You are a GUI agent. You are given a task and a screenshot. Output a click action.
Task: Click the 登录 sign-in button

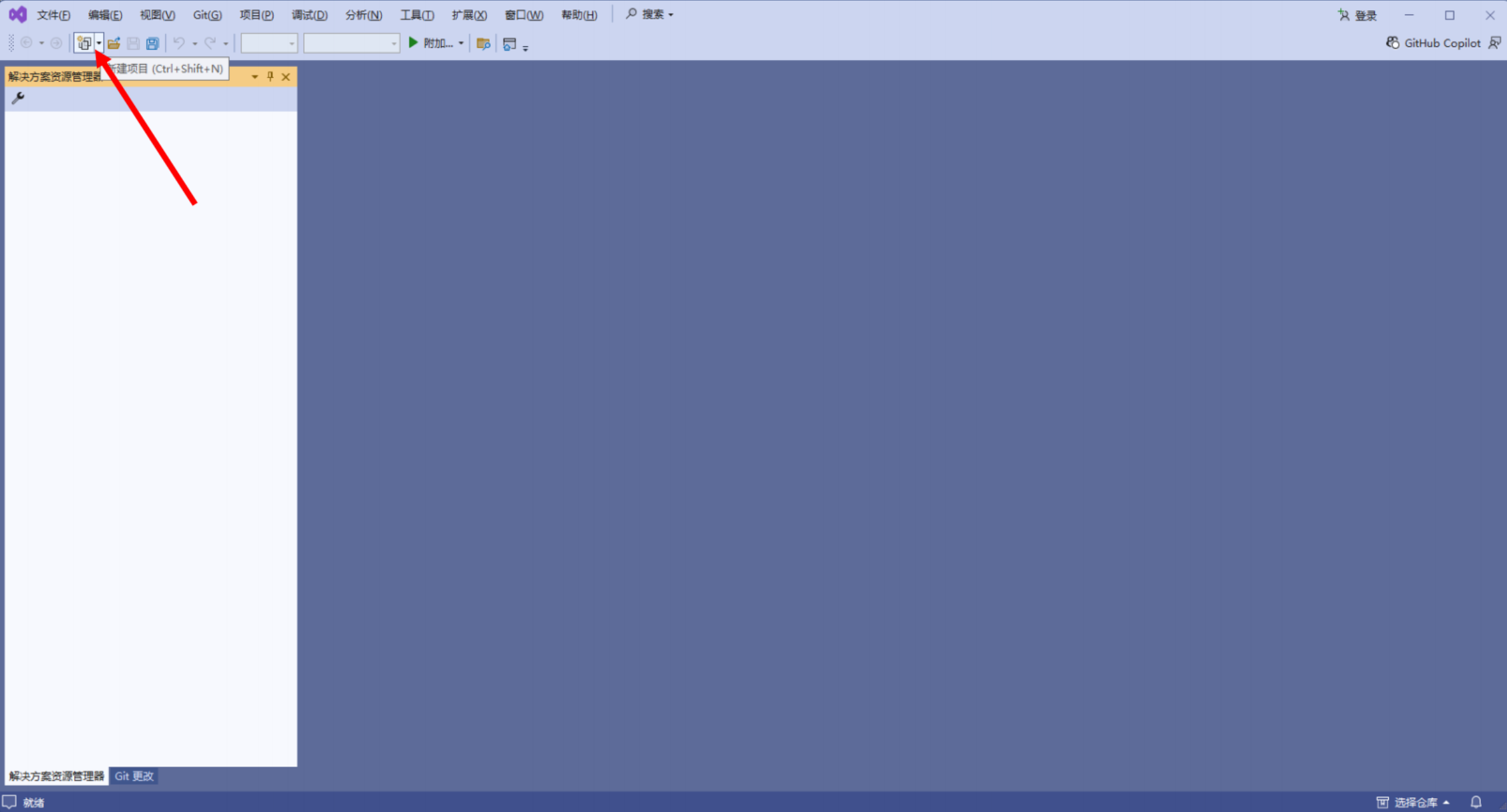[x=1357, y=15]
